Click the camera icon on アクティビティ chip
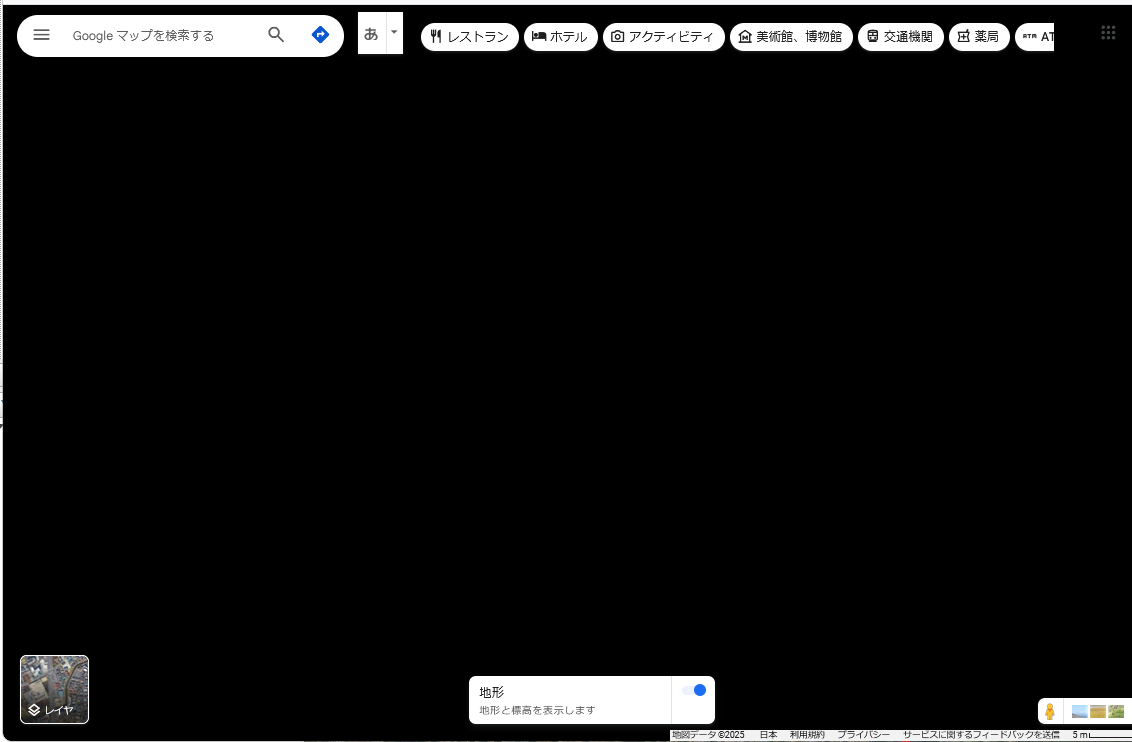This screenshot has width=1132, height=742. click(617, 37)
